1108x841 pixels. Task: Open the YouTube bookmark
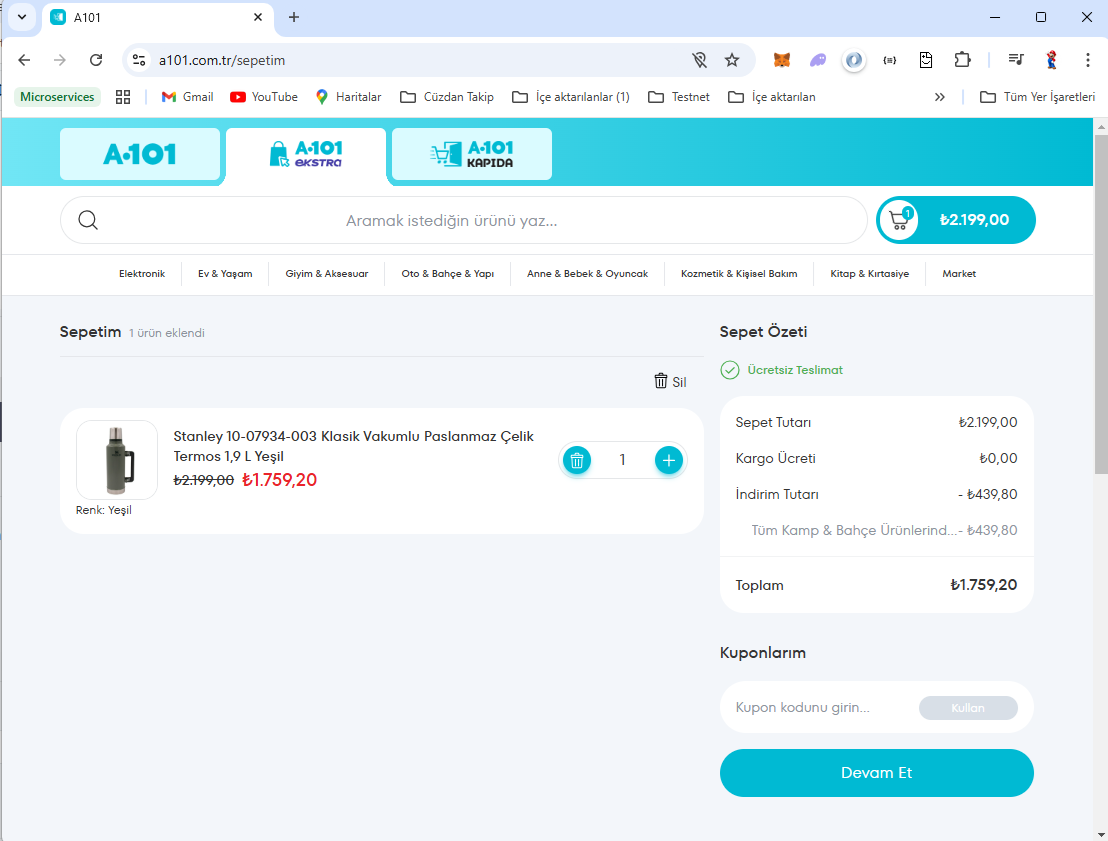pyautogui.click(x=264, y=97)
